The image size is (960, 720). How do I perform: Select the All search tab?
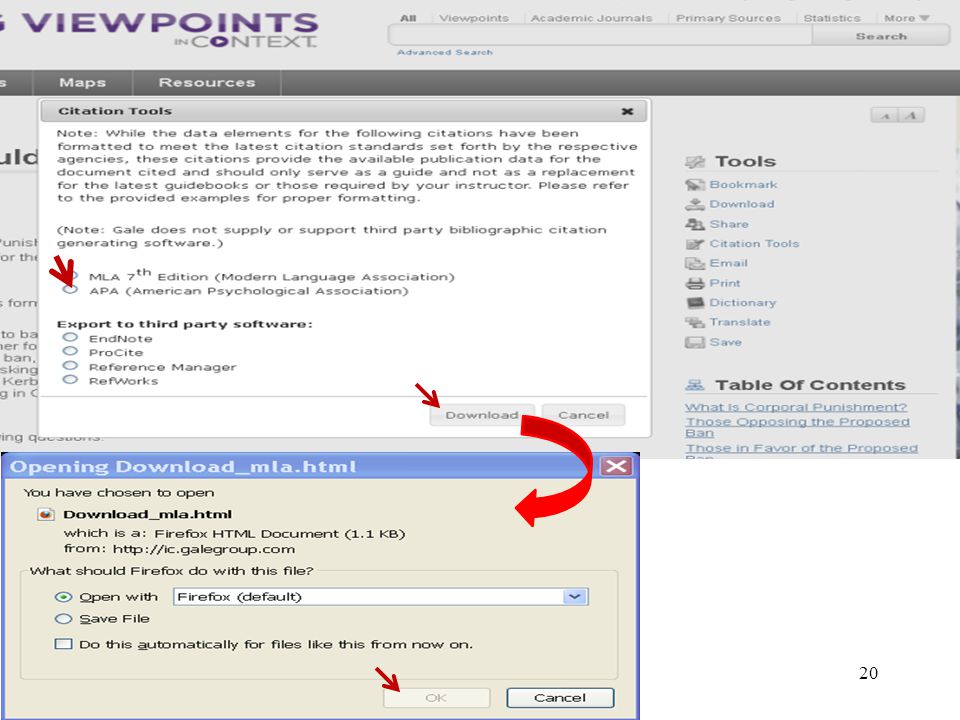coord(408,18)
